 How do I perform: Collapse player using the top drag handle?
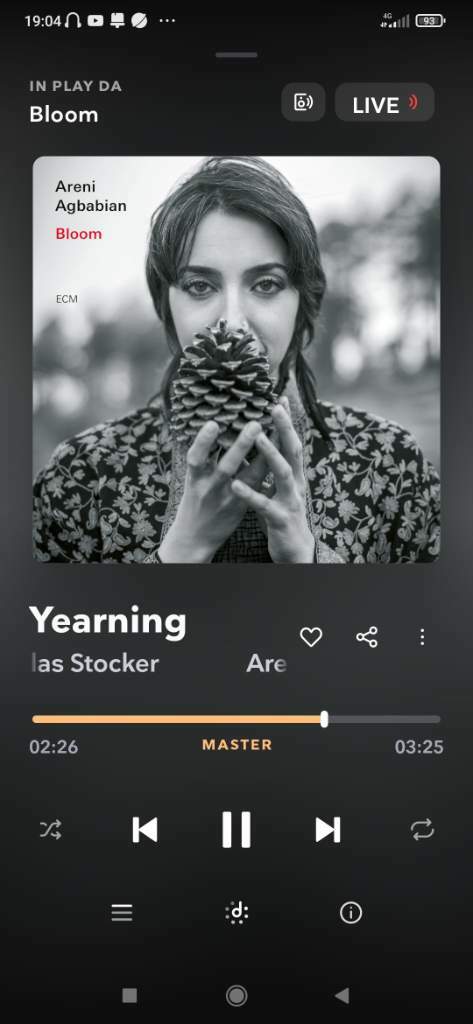pos(236,55)
